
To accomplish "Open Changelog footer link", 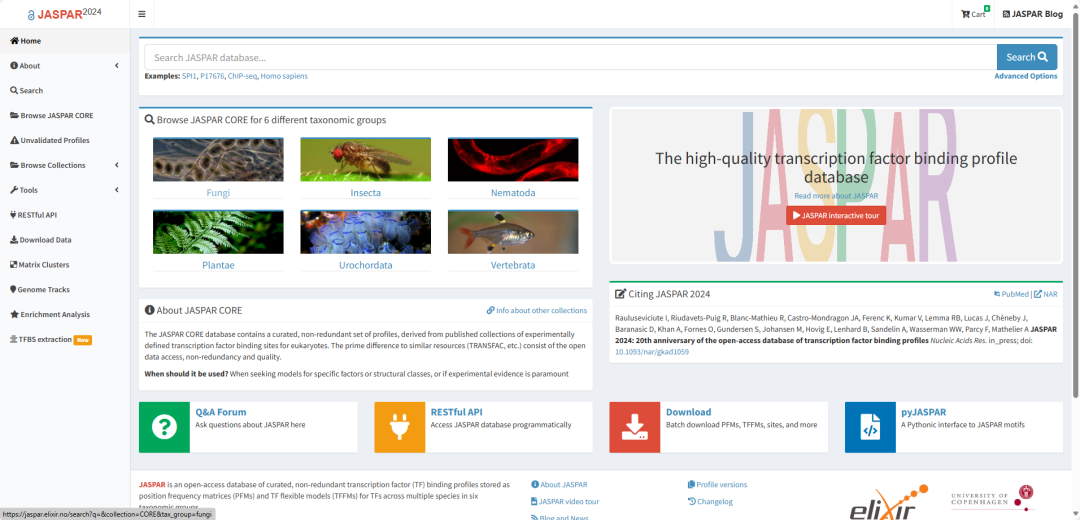I will point(710,501).
